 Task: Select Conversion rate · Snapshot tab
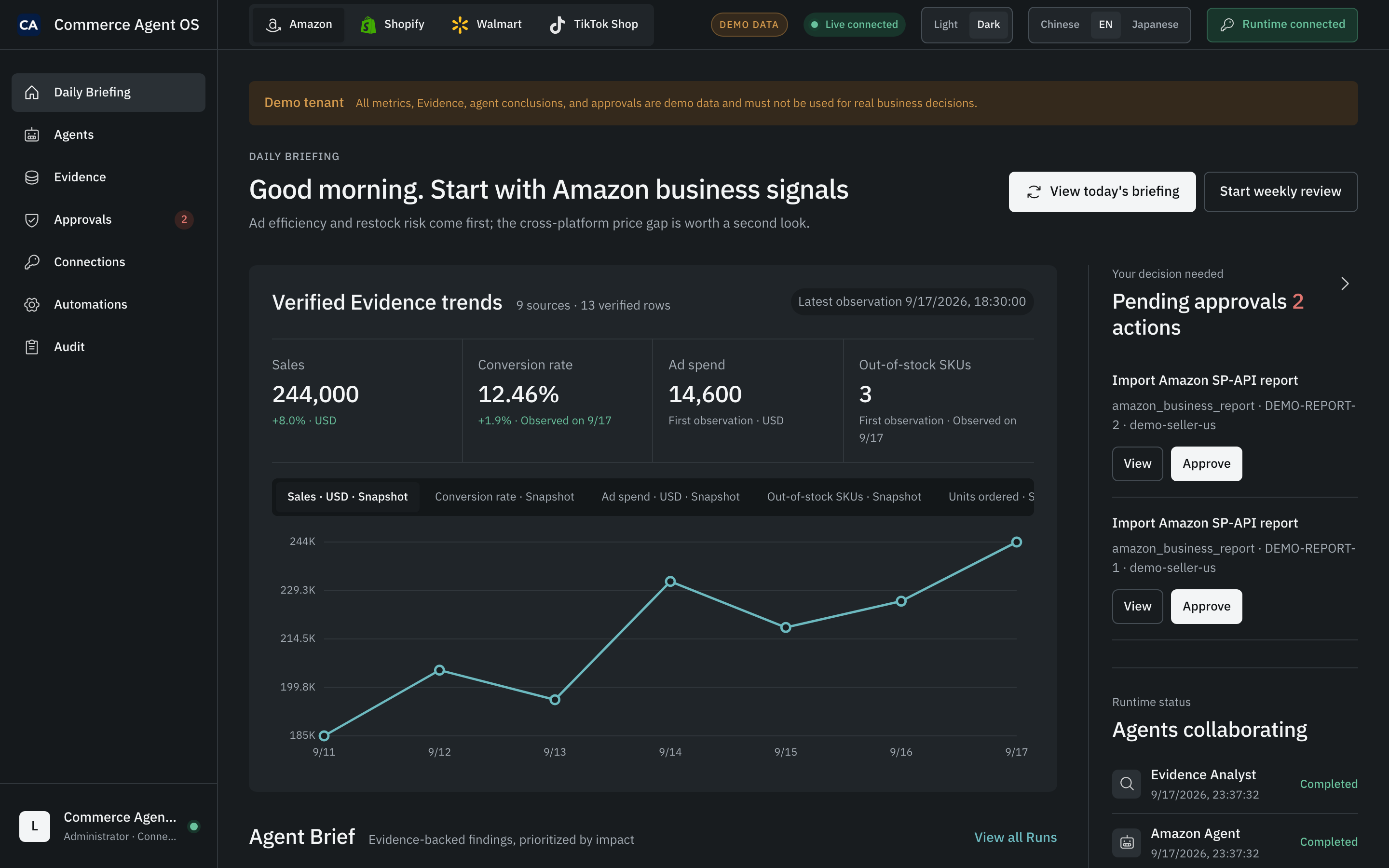pyautogui.click(x=504, y=497)
